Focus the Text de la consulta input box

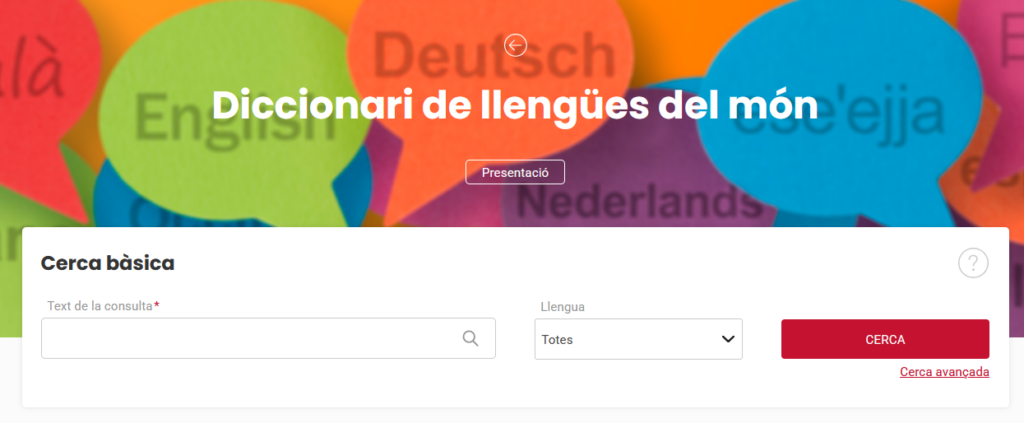[x=268, y=338]
